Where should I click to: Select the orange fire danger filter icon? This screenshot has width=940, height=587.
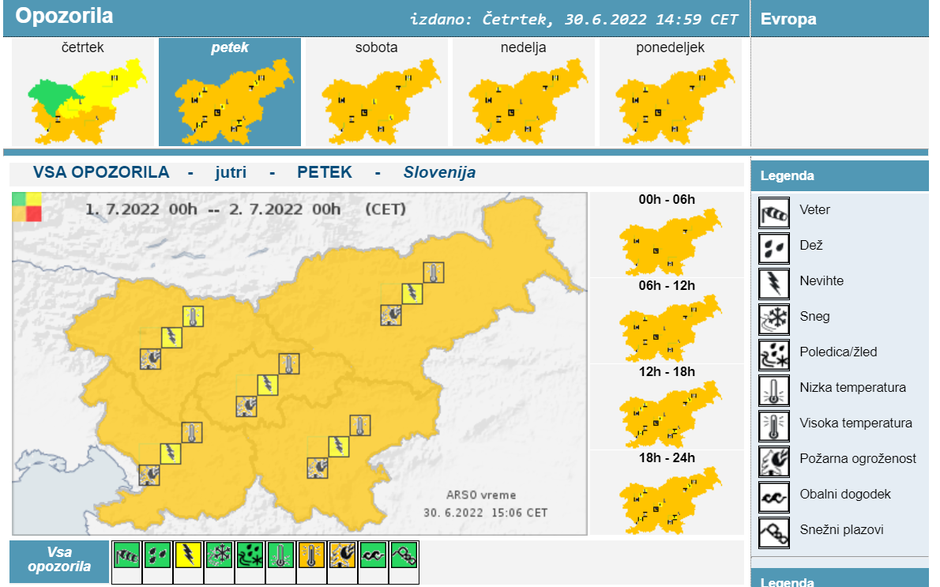click(342, 555)
